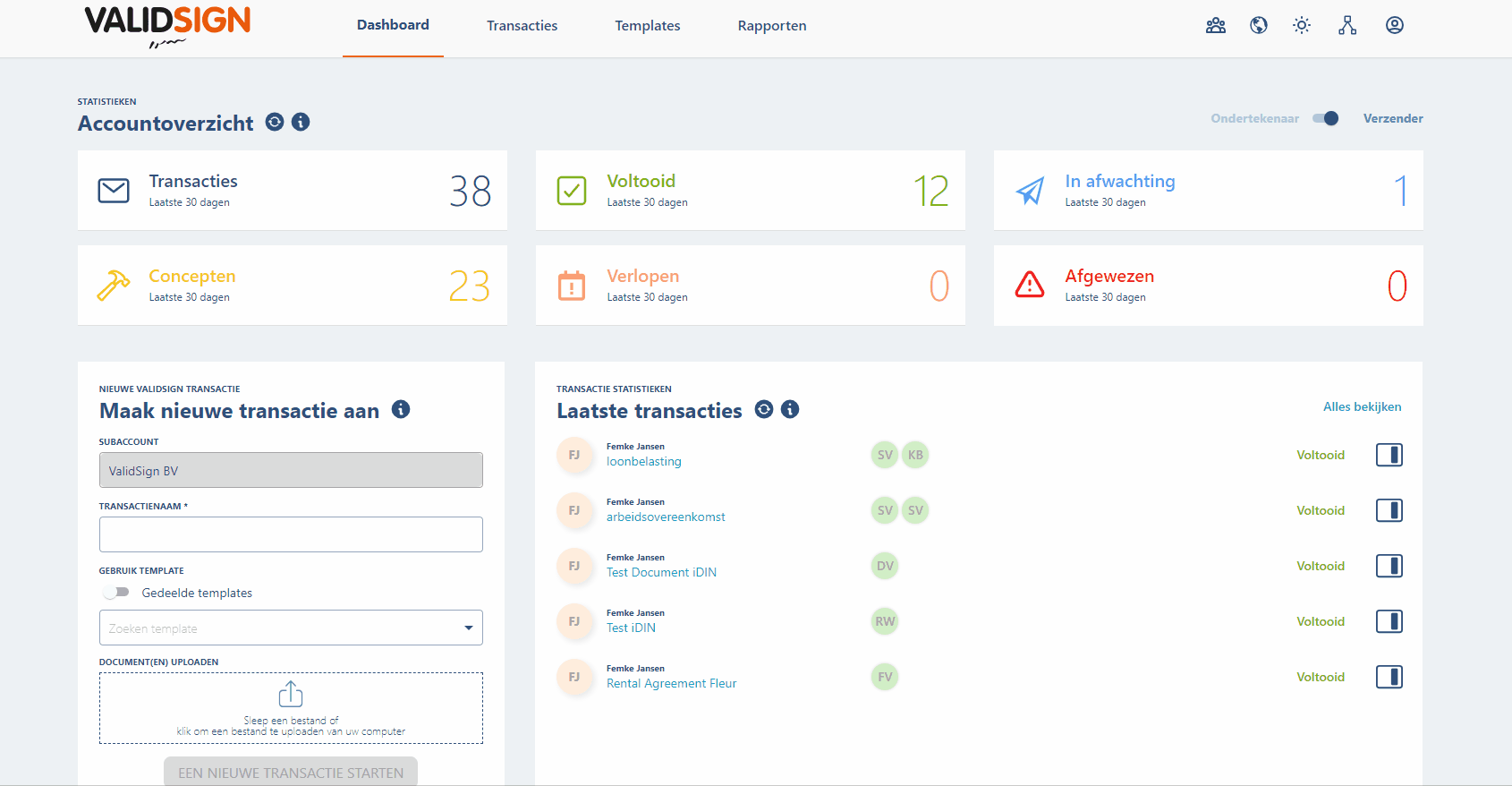Expand the Zoeken template dropdown arrow

click(x=468, y=628)
